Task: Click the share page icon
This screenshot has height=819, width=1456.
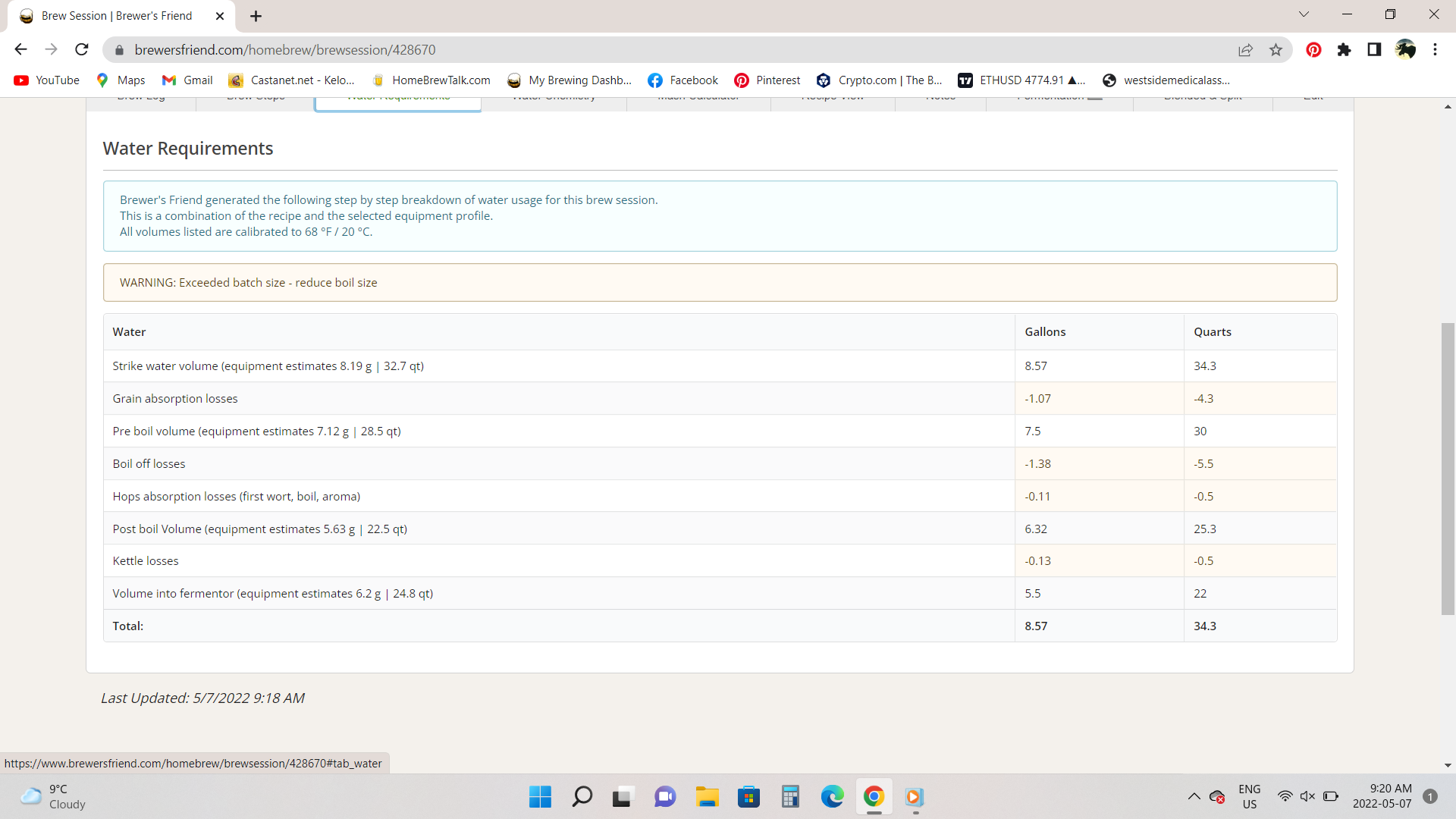Action: (1245, 49)
